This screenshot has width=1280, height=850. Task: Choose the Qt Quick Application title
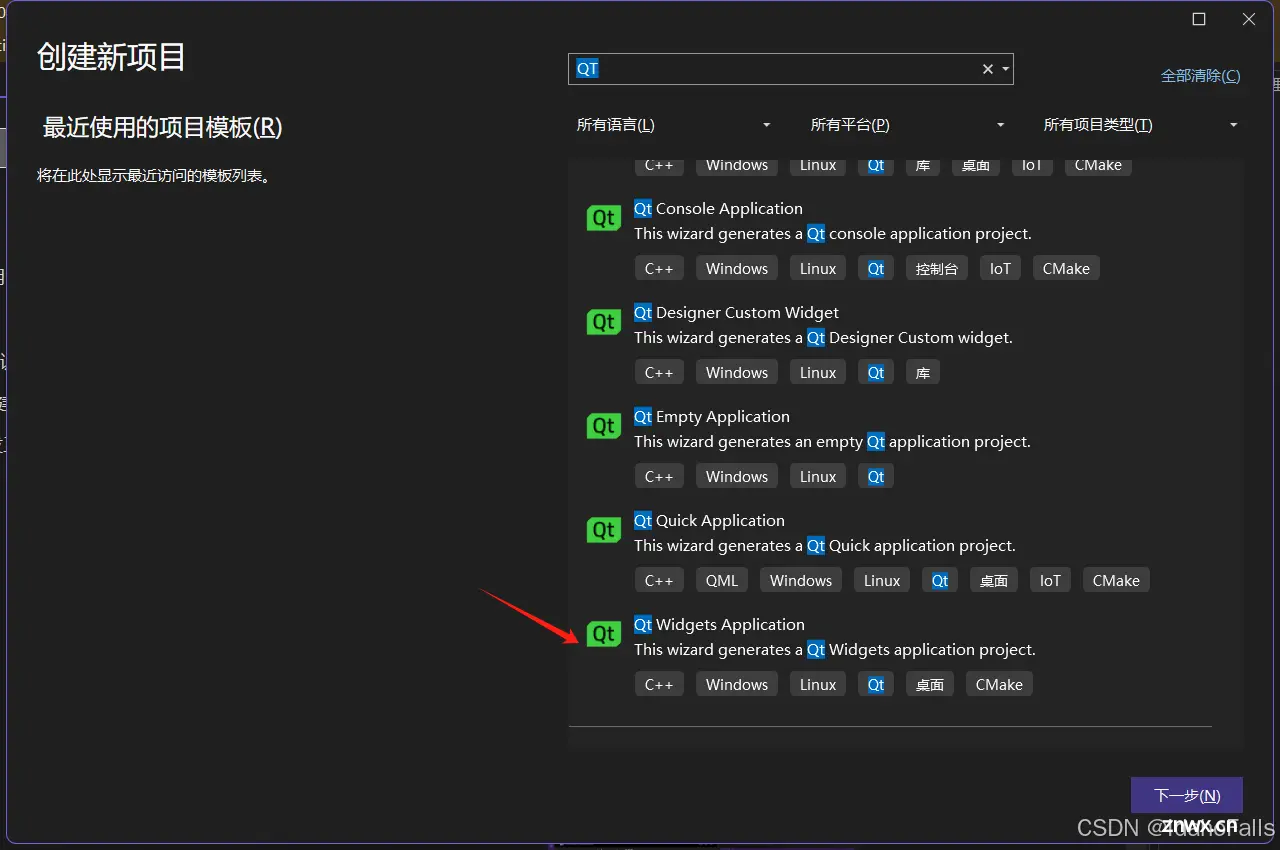(x=709, y=521)
